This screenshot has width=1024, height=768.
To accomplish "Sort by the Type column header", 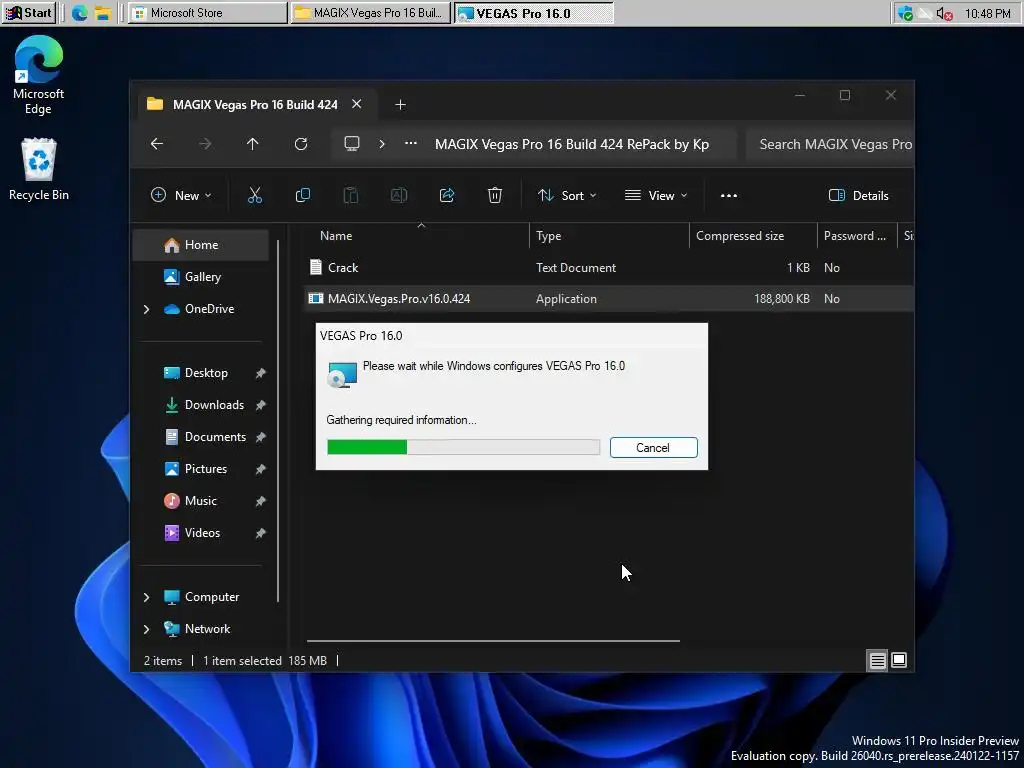I will 609,236.
